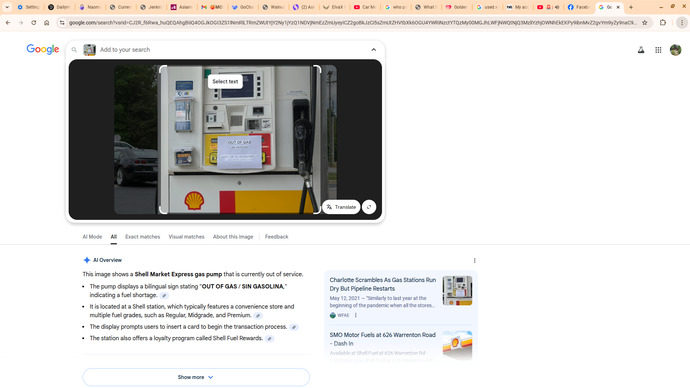Click the Charlotte article gas pump thumbnail
This screenshot has height=388, width=690.
click(457, 291)
